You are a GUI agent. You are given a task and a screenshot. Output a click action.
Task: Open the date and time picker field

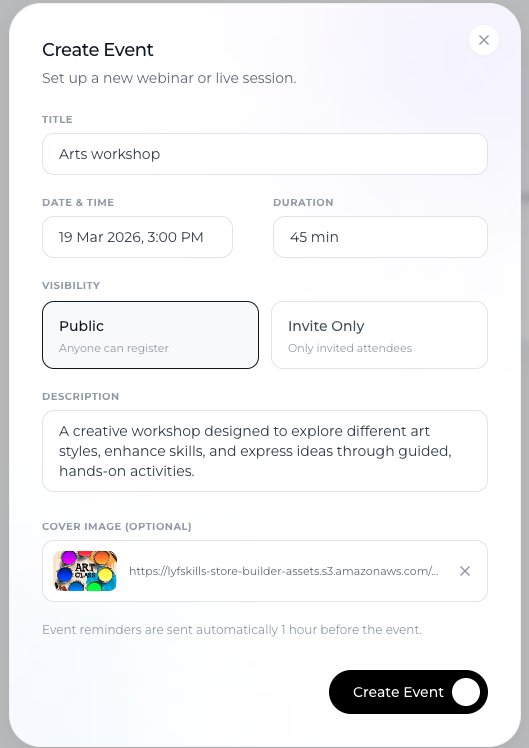click(x=137, y=237)
